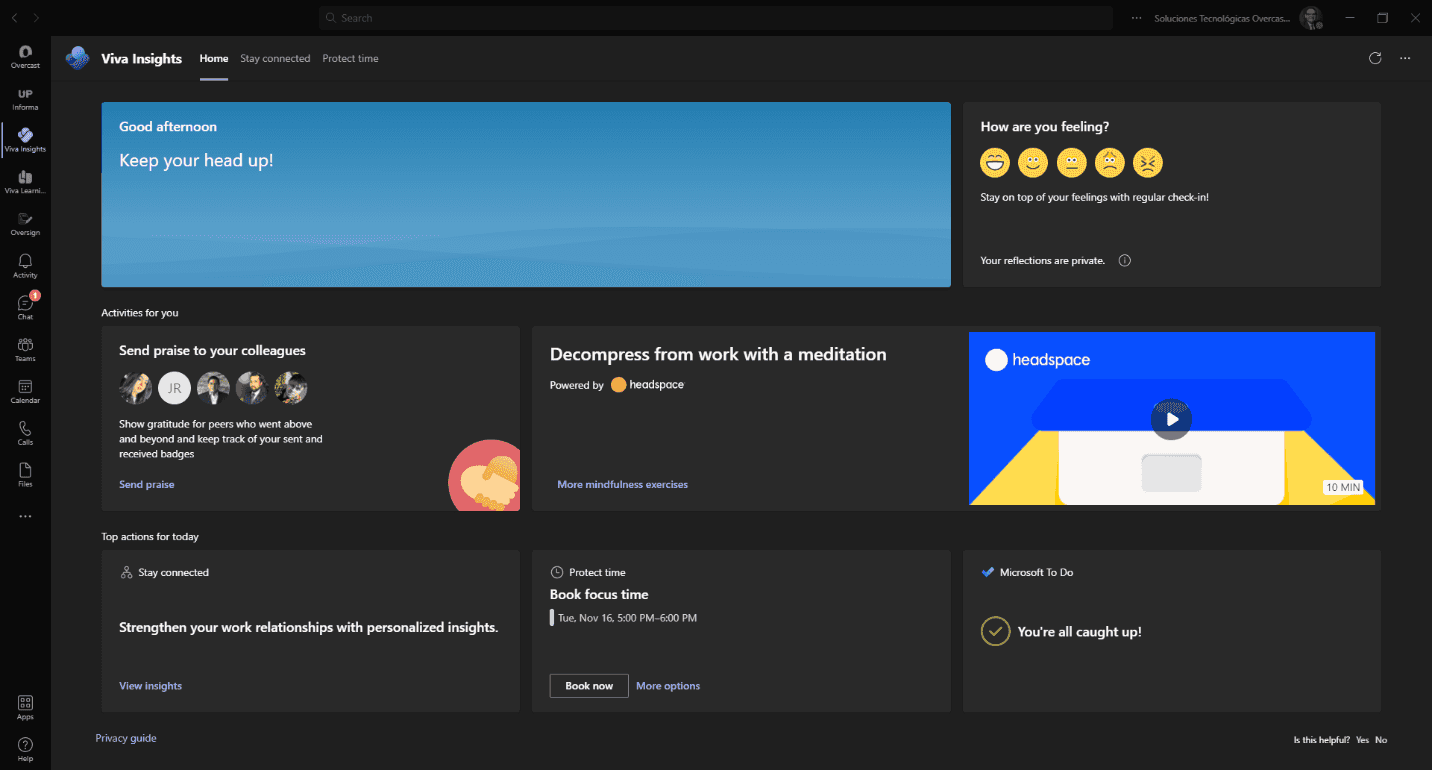Click the Book focus time heading

point(599,594)
